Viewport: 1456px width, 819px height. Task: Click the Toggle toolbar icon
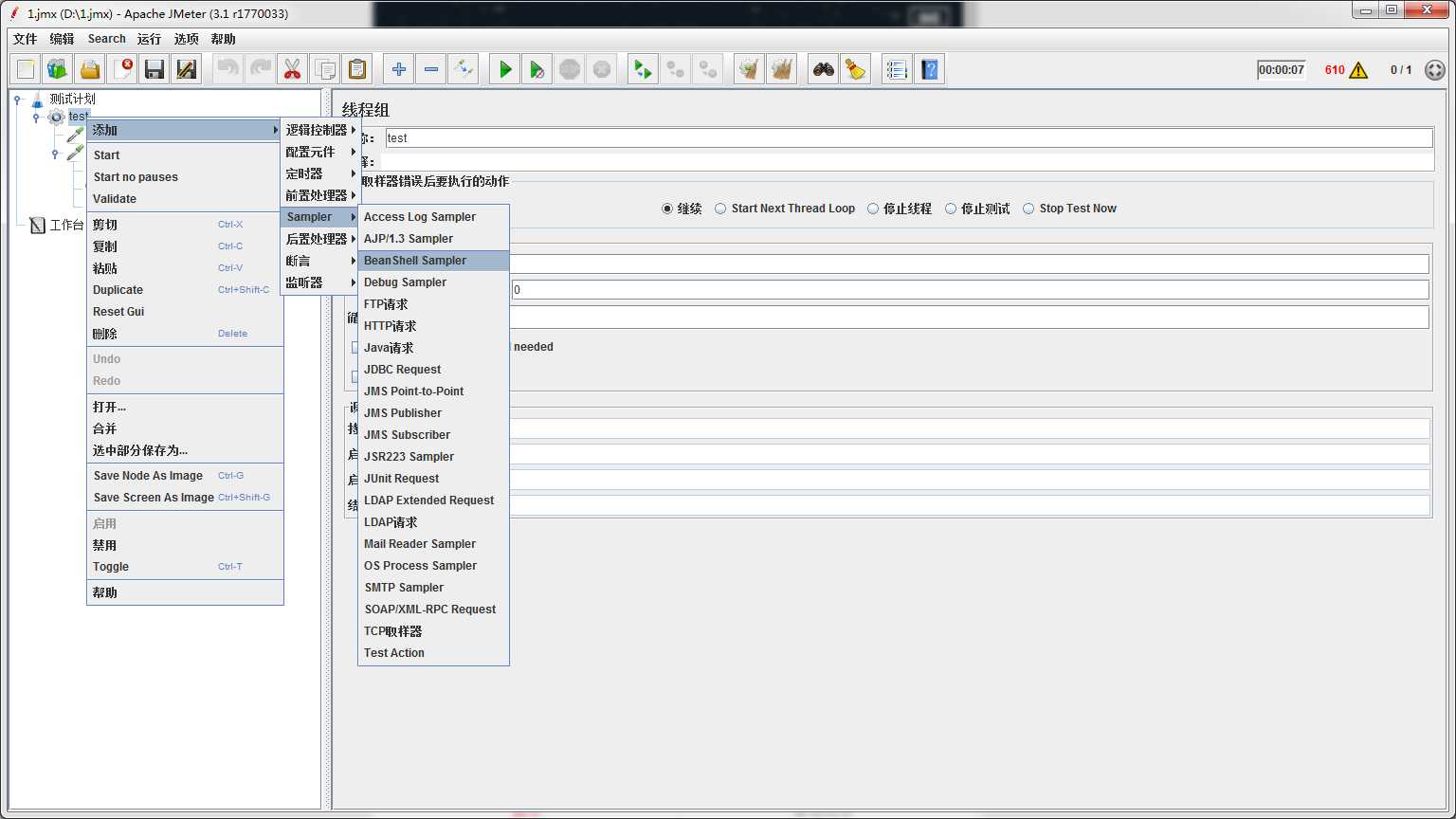point(464,69)
